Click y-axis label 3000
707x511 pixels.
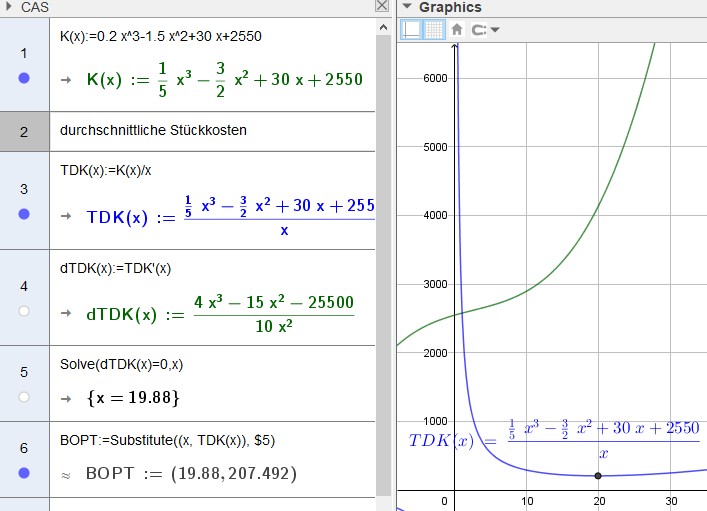(x=435, y=284)
